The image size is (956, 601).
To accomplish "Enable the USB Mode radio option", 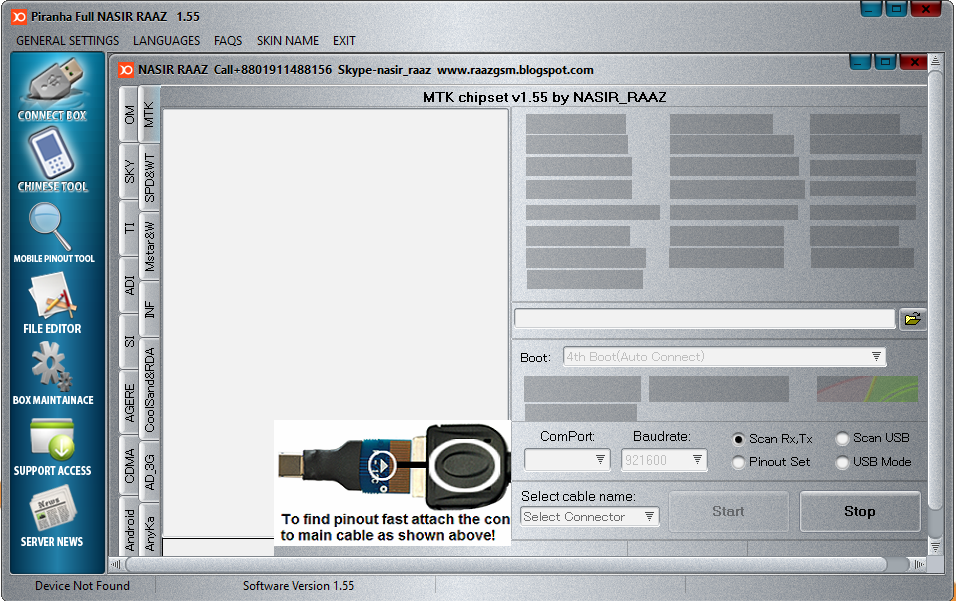I will (842, 462).
